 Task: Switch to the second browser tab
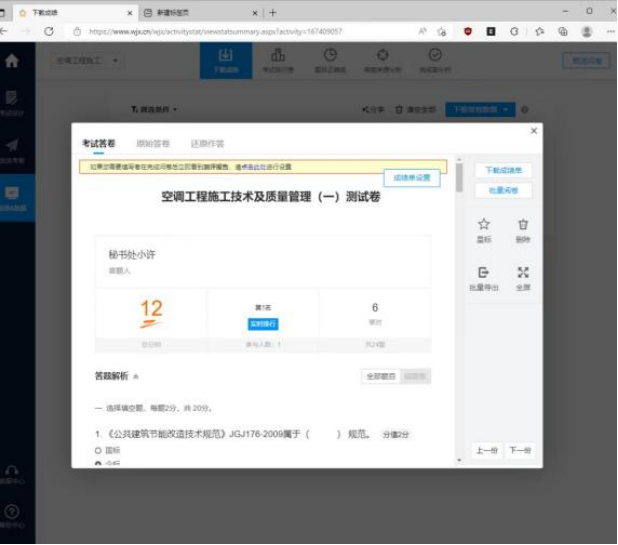(199, 13)
